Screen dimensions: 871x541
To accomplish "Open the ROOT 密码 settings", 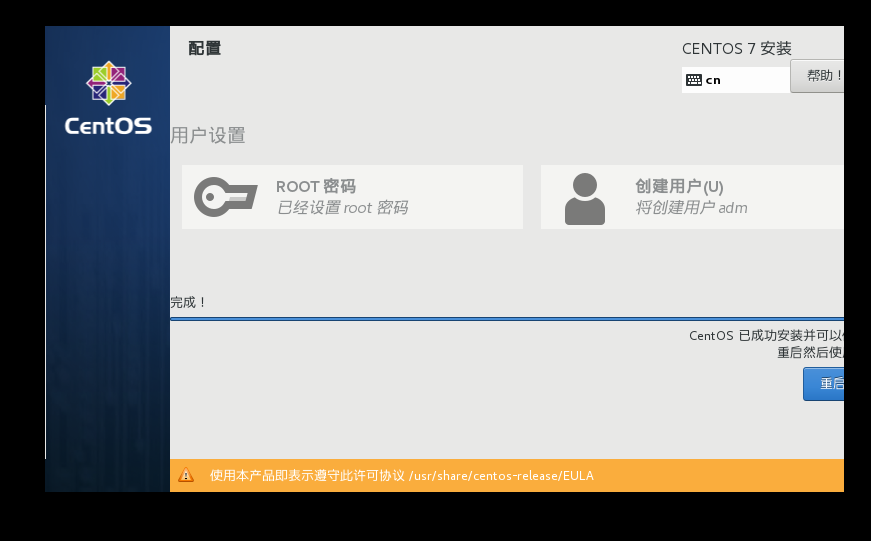I will [352, 197].
